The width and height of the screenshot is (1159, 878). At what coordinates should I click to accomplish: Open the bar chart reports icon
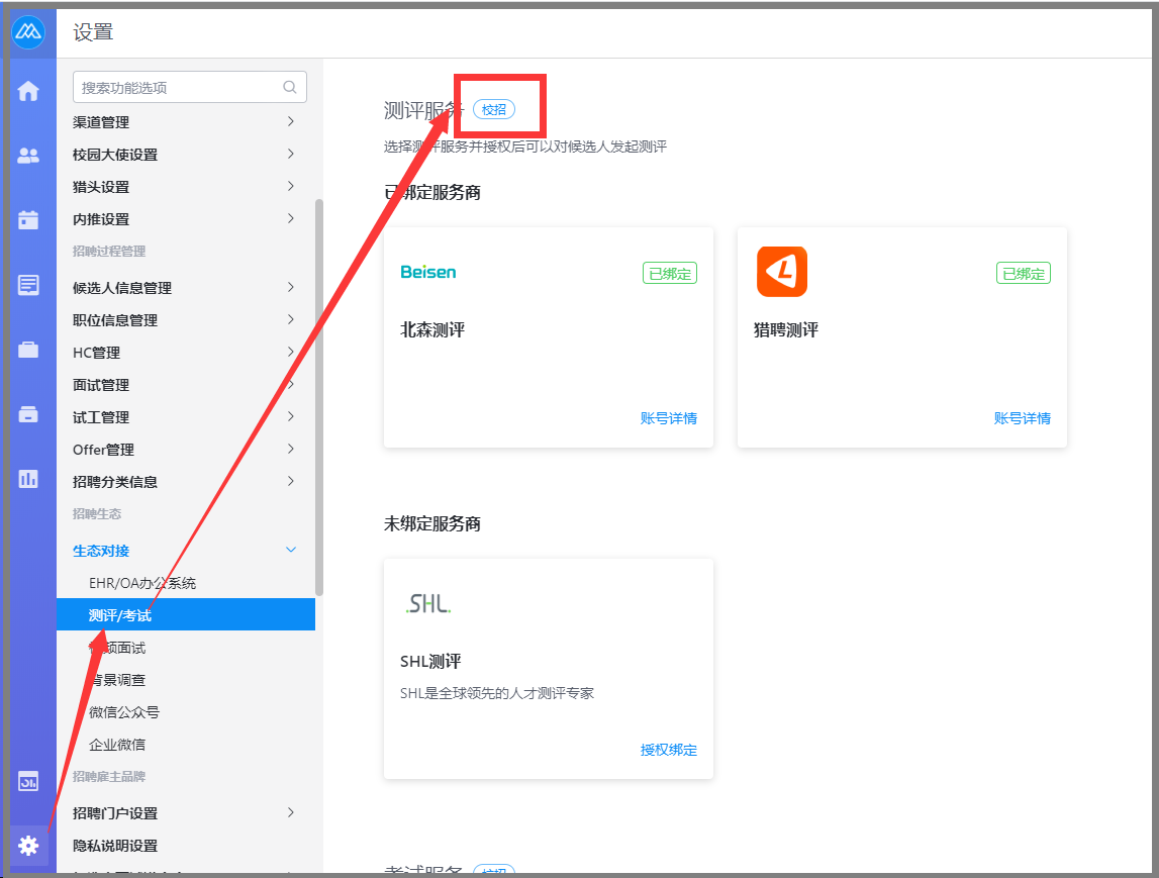coord(28,479)
